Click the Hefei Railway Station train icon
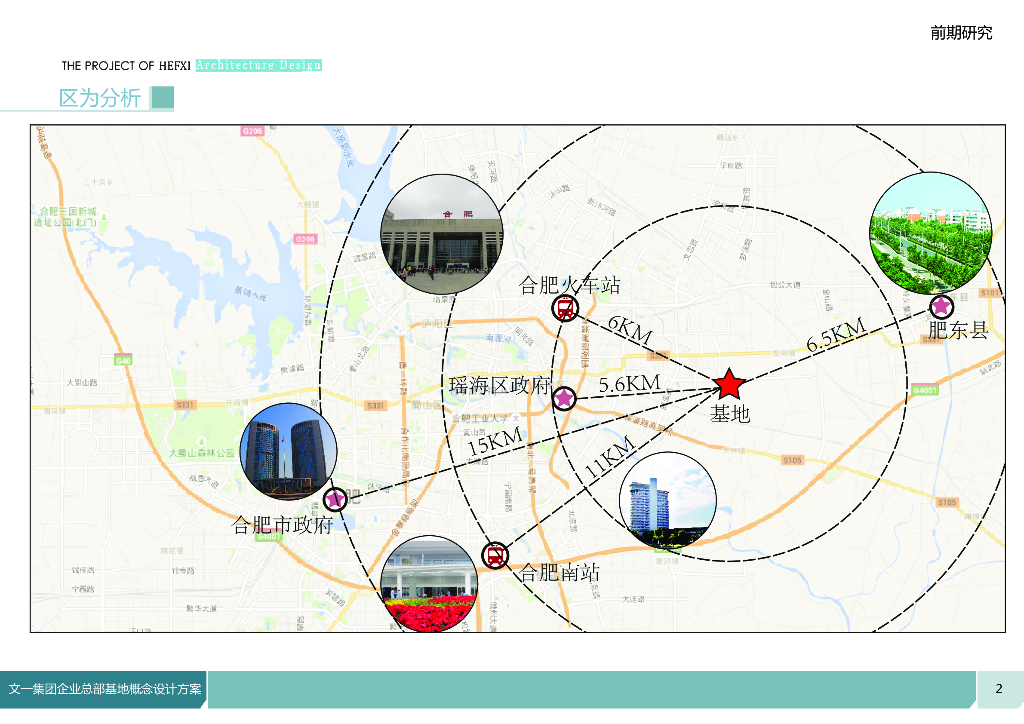This screenshot has width=1024, height=724. click(565, 308)
